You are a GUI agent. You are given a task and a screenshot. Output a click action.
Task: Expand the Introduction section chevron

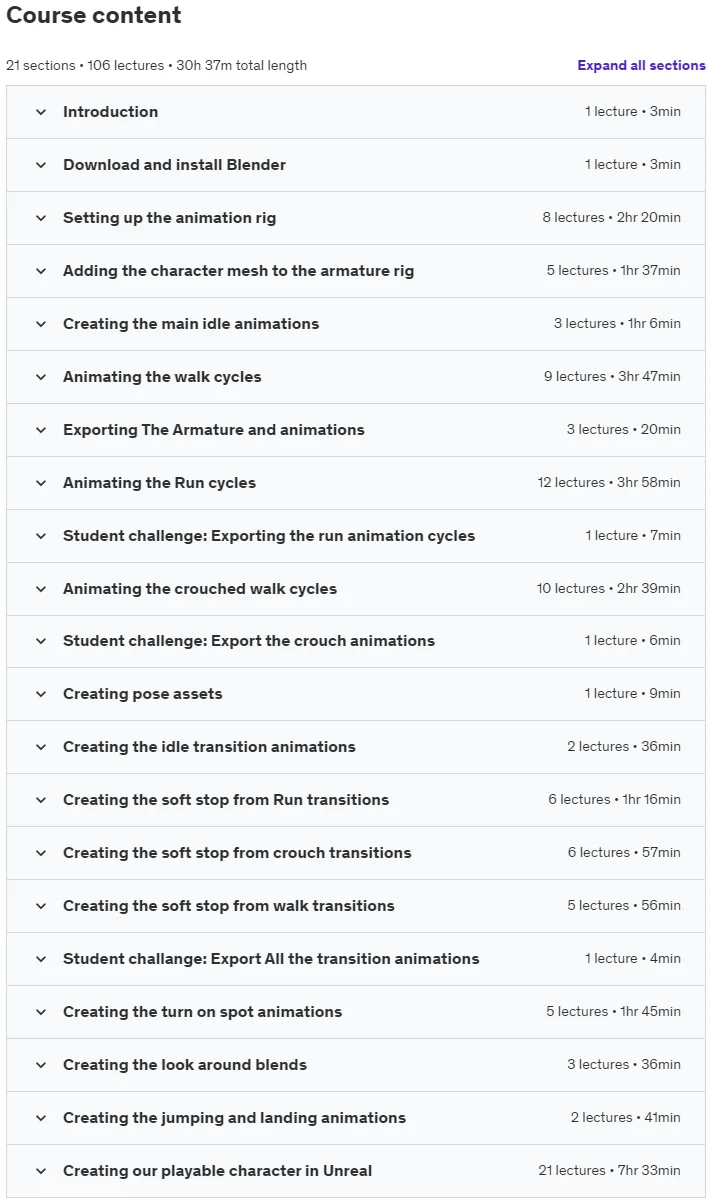(x=41, y=112)
